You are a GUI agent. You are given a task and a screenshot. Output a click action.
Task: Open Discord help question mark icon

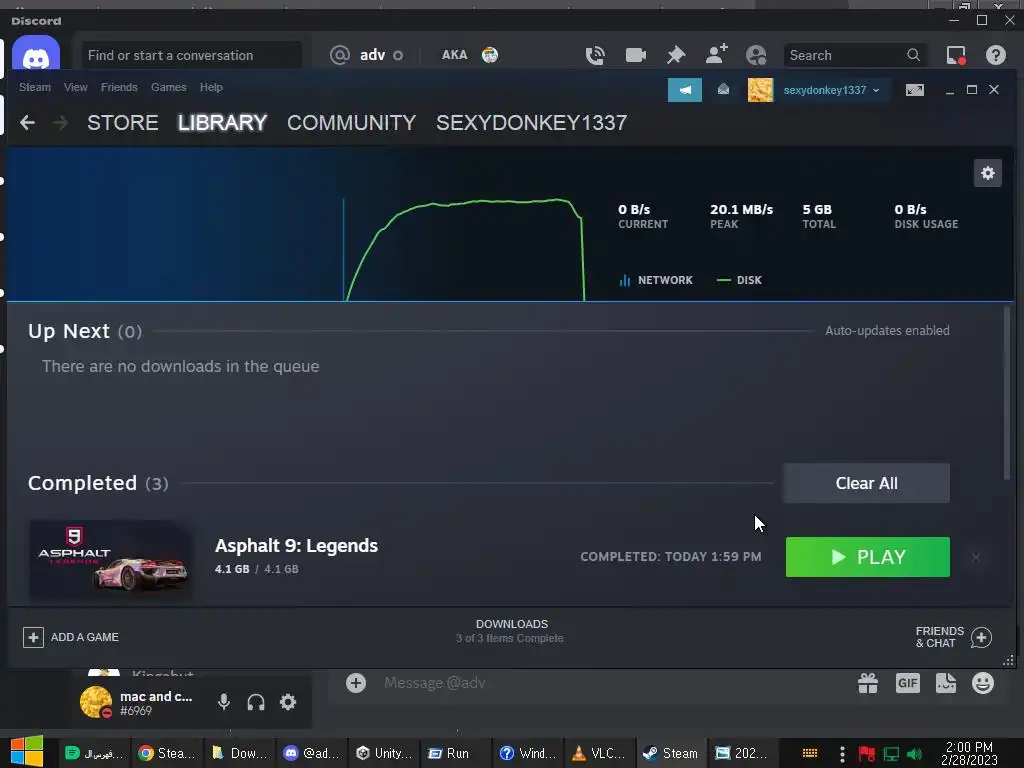tap(995, 56)
